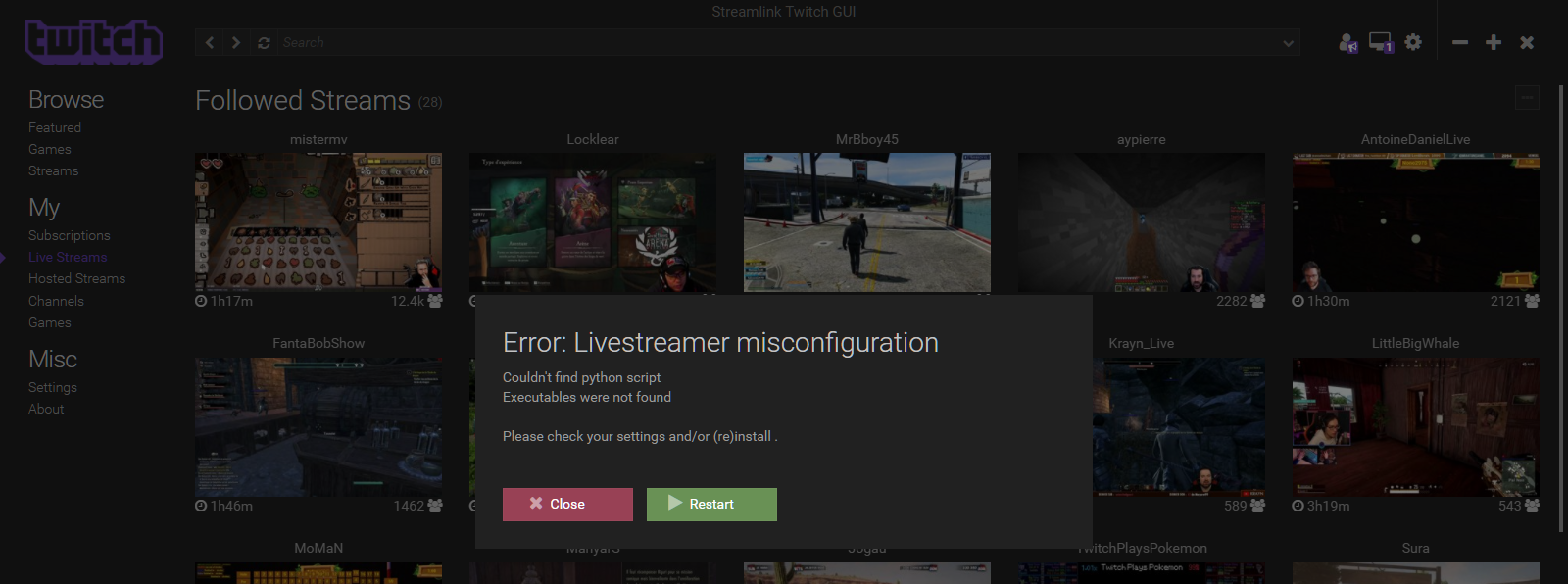
Task: Open settings via the gear icon
Action: point(1413,42)
